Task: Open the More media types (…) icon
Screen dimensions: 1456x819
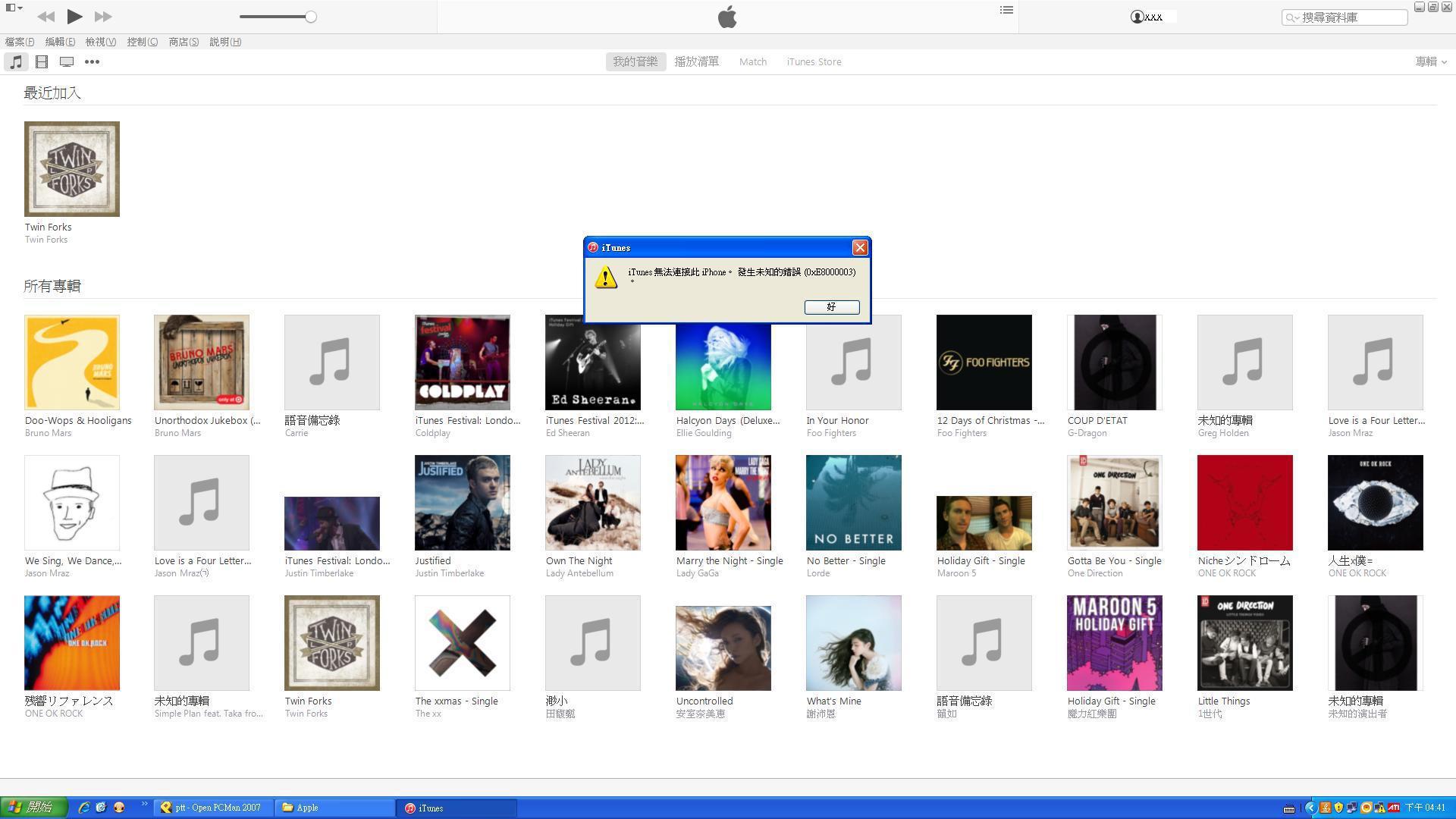Action: [92, 62]
